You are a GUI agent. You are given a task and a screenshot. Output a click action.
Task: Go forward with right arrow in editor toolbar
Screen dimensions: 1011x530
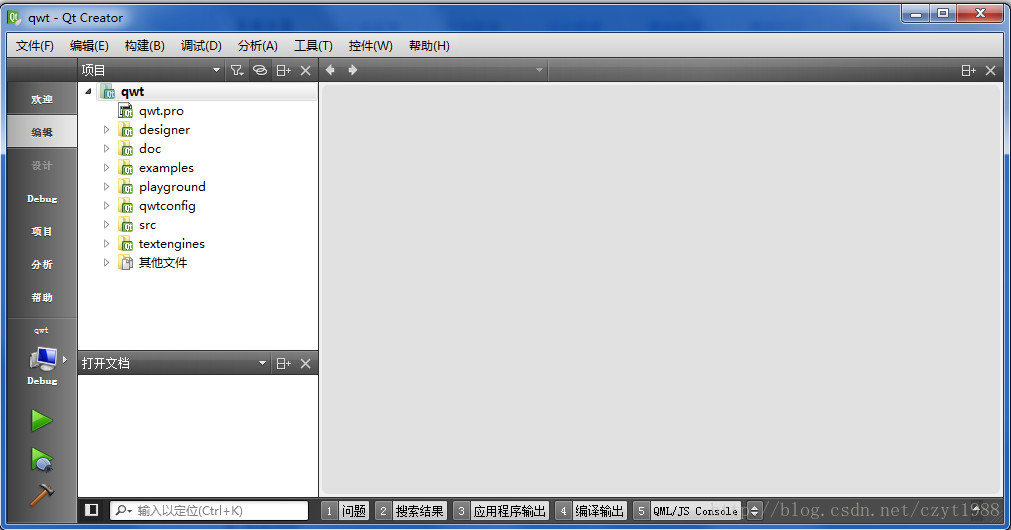(x=353, y=70)
